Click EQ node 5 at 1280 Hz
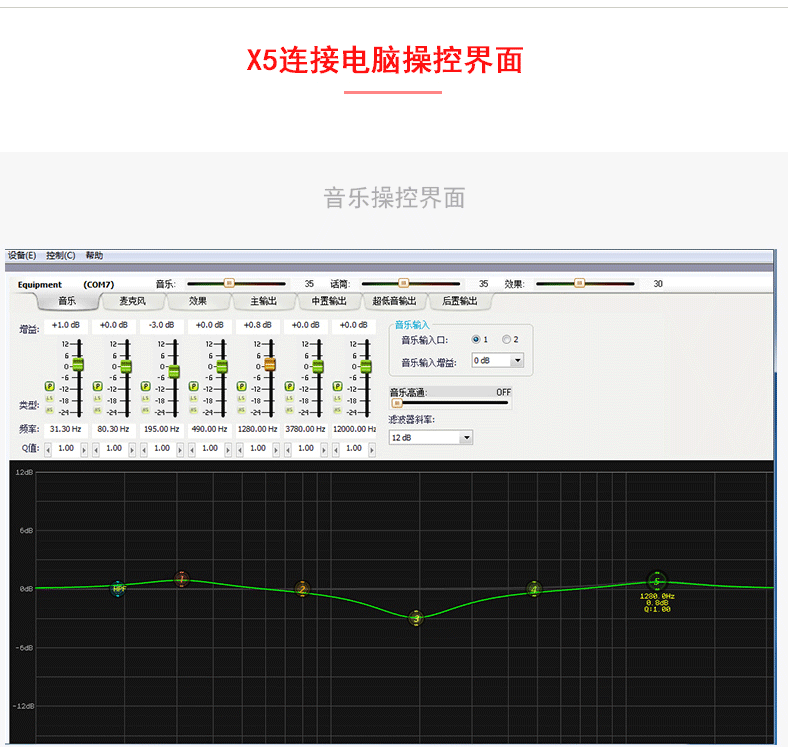This screenshot has width=790, height=747. coord(656,582)
